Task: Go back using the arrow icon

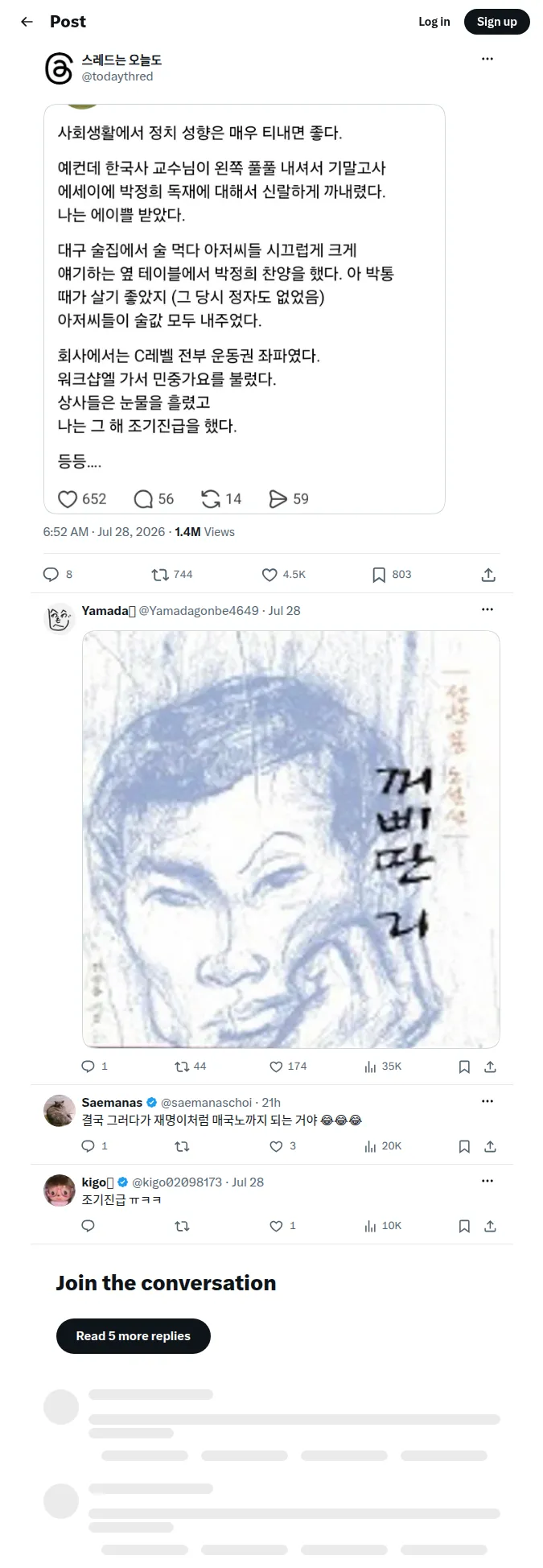Action: 27,22
